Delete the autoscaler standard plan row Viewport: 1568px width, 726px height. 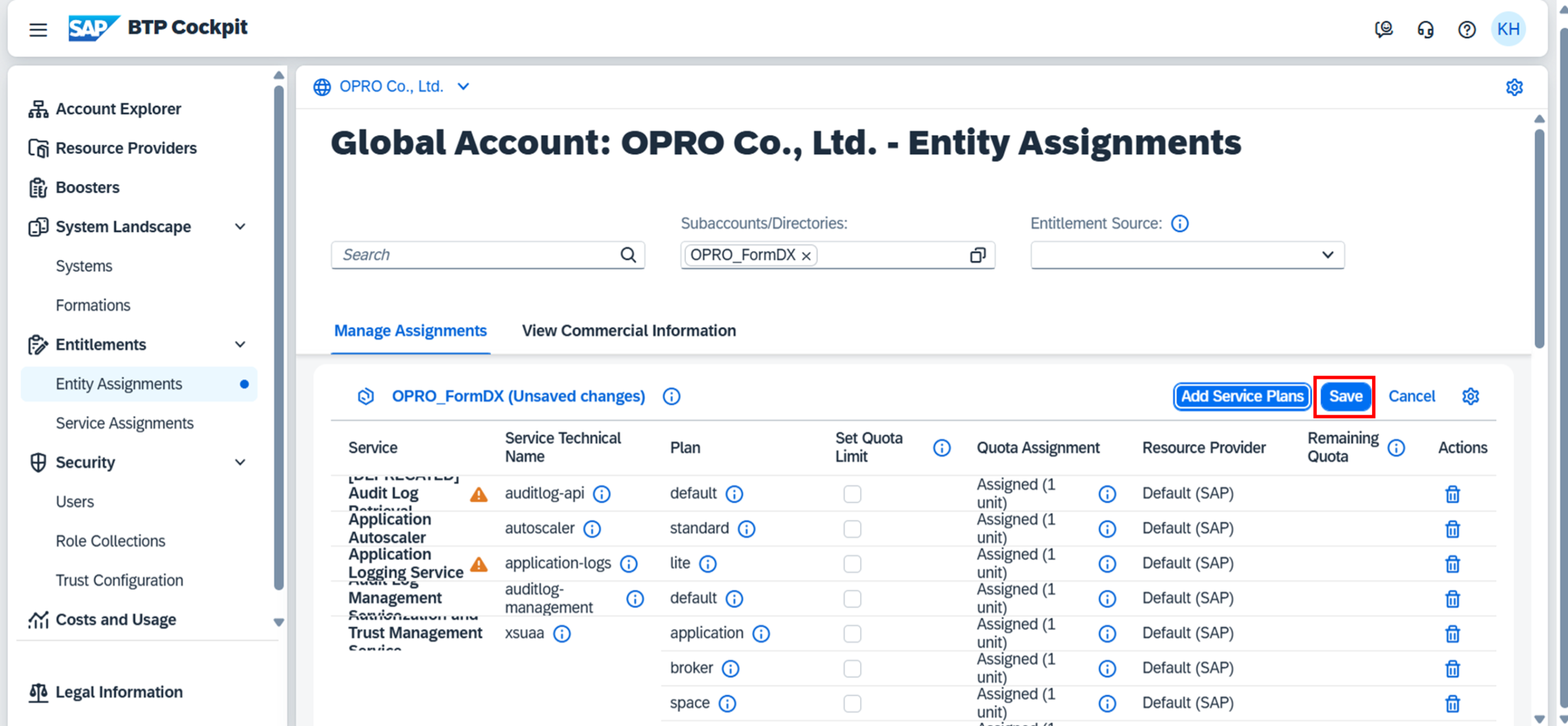(1452, 529)
